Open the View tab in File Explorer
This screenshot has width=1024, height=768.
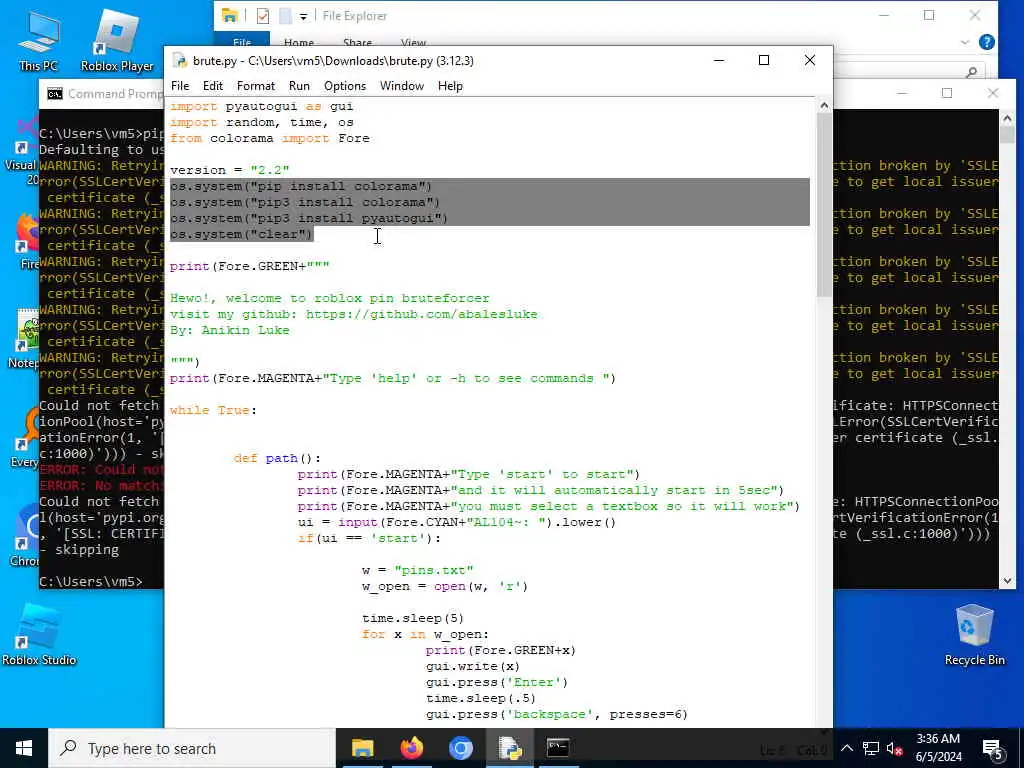click(413, 42)
